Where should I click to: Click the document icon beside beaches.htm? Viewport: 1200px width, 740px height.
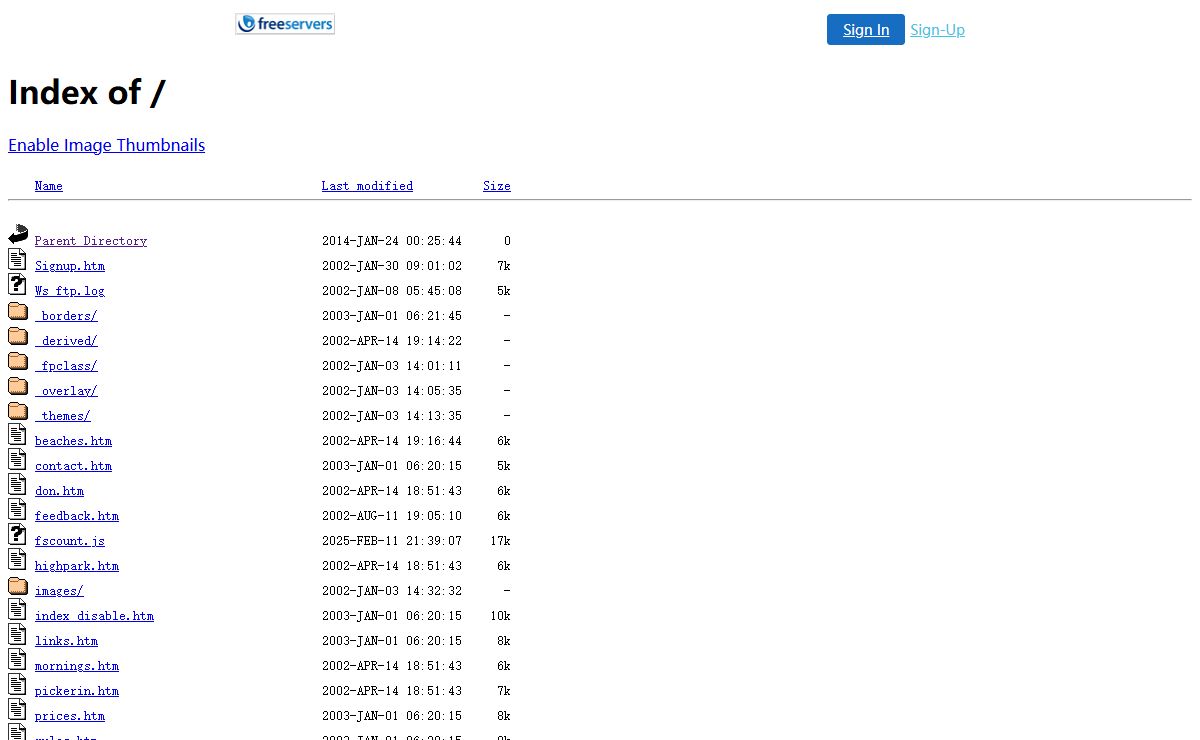click(x=18, y=435)
